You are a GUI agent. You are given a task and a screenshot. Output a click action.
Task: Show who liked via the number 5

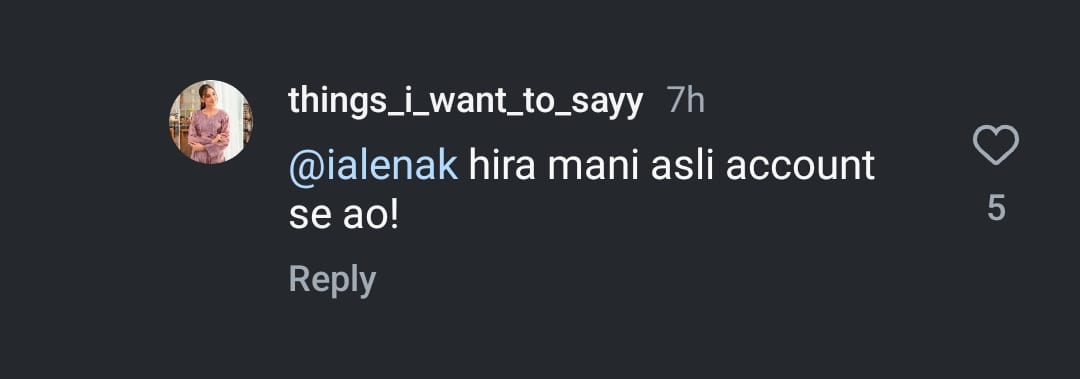click(996, 208)
